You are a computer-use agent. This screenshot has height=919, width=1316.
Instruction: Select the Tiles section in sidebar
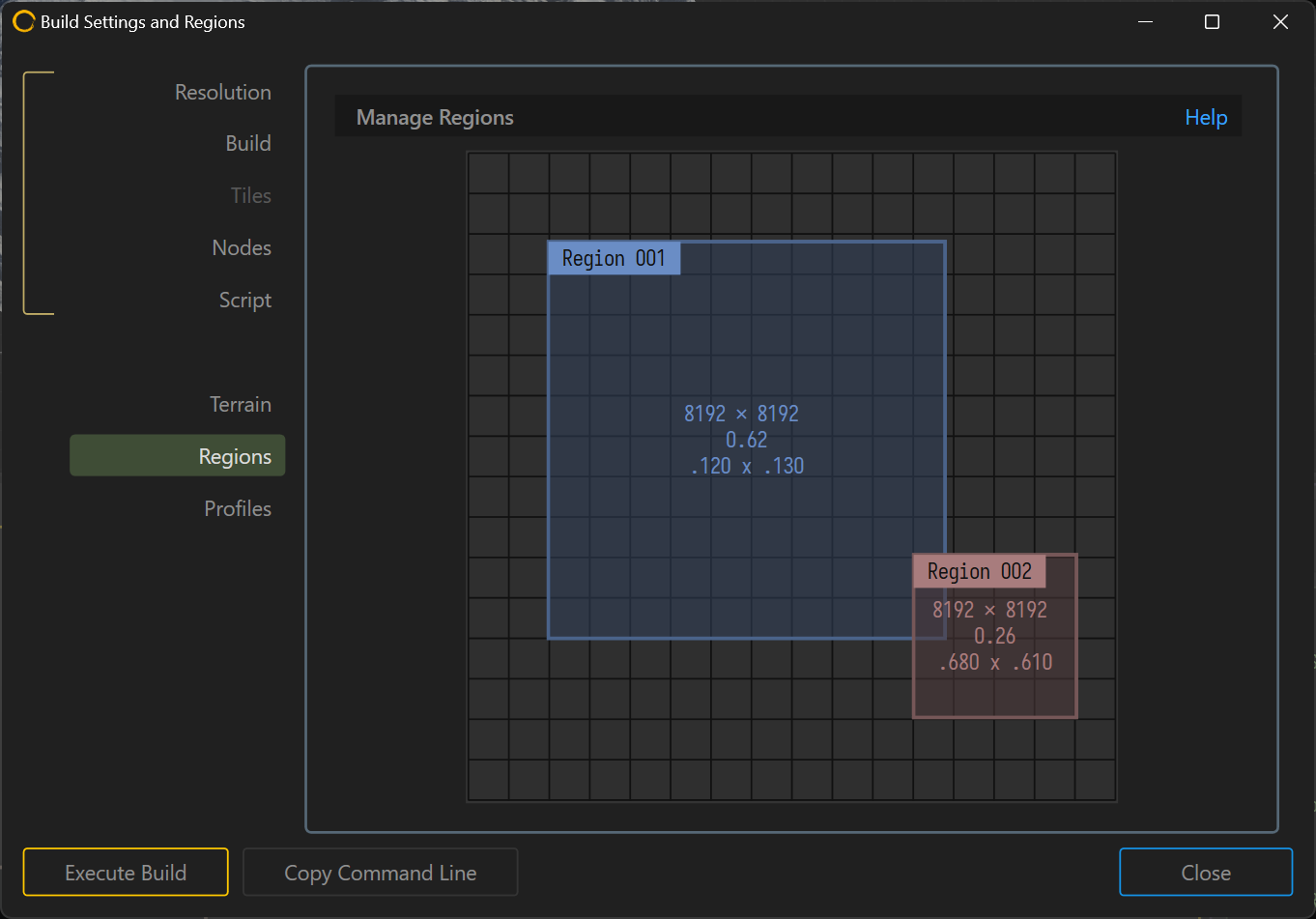coord(250,195)
